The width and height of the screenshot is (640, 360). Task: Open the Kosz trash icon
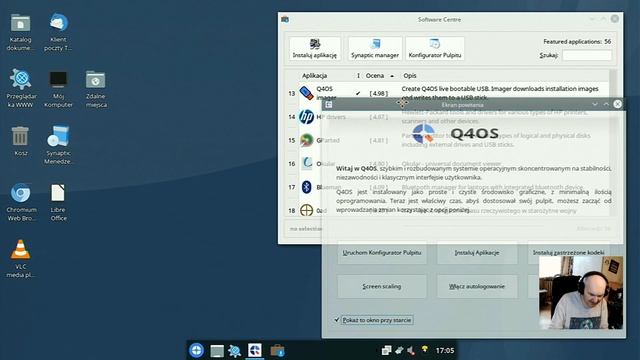20,141
